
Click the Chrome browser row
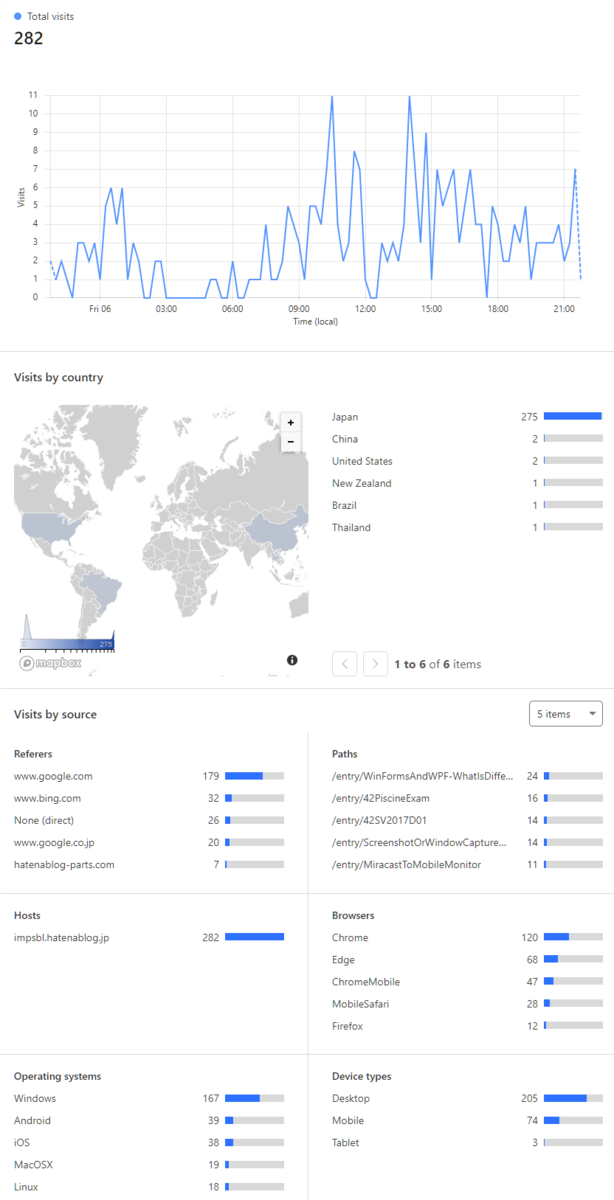pyautogui.click(x=467, y=937)
